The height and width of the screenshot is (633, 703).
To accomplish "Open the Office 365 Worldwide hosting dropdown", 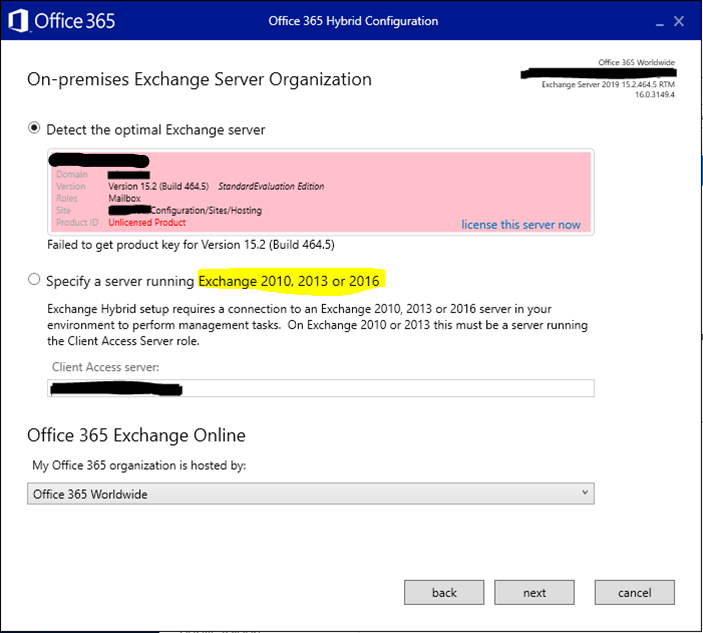I will pos(311,494).
